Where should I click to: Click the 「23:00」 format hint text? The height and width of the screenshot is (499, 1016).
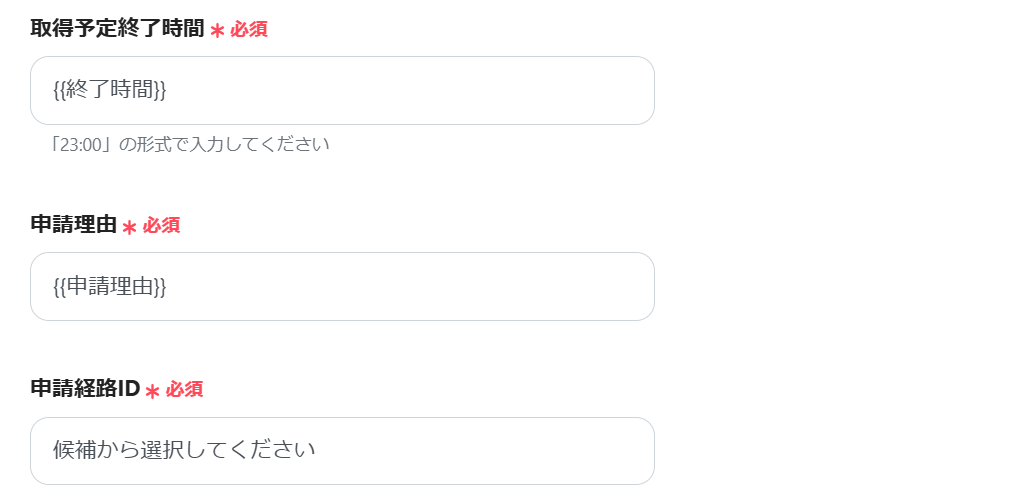coord(82,145)
